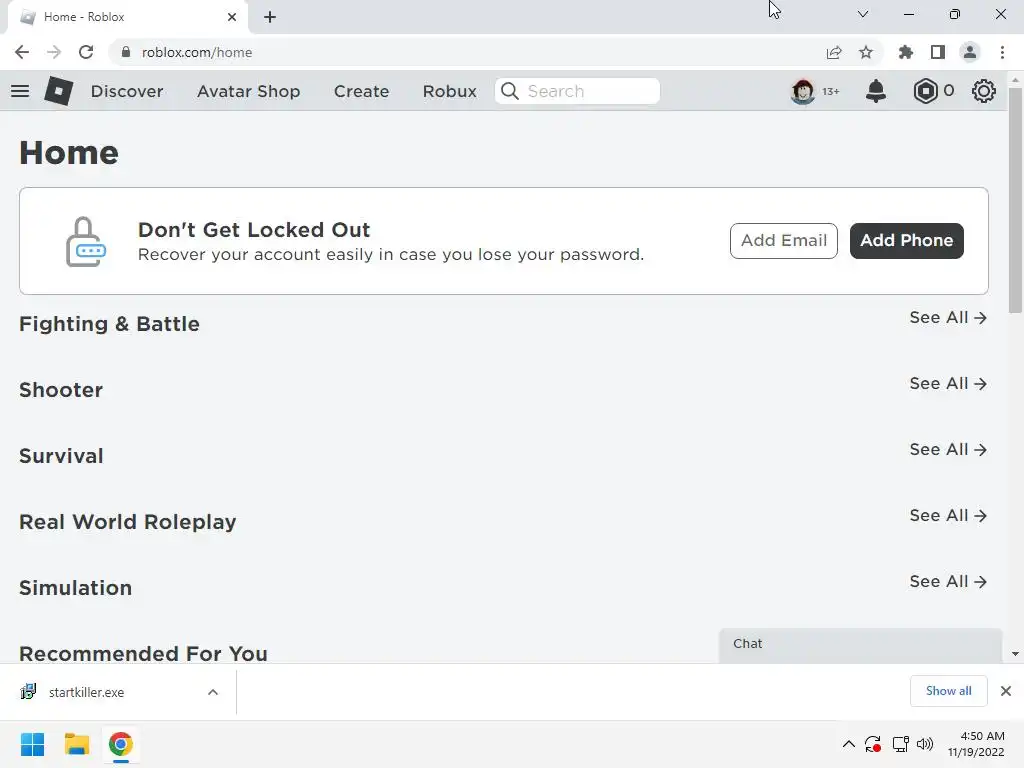The width and height of the screenshot is (1024, 768).
Task: Click the user avatar in navbar
Action: (x=803, y=91)
